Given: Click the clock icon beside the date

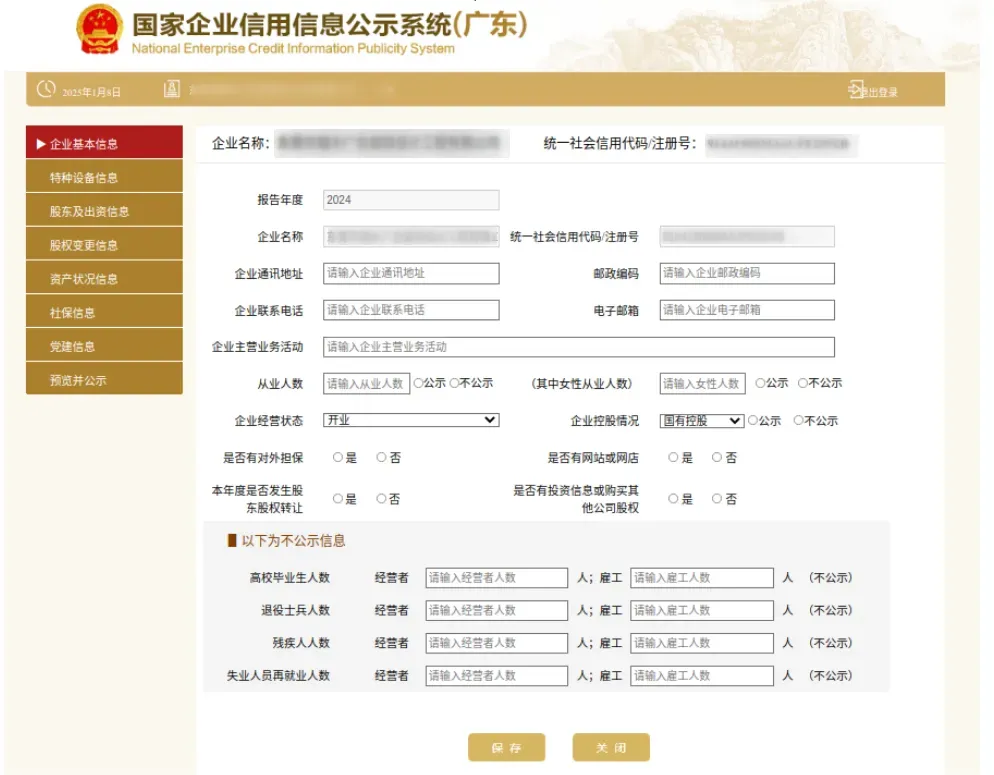Looking at the screenshot, I should tap(46, 90).
